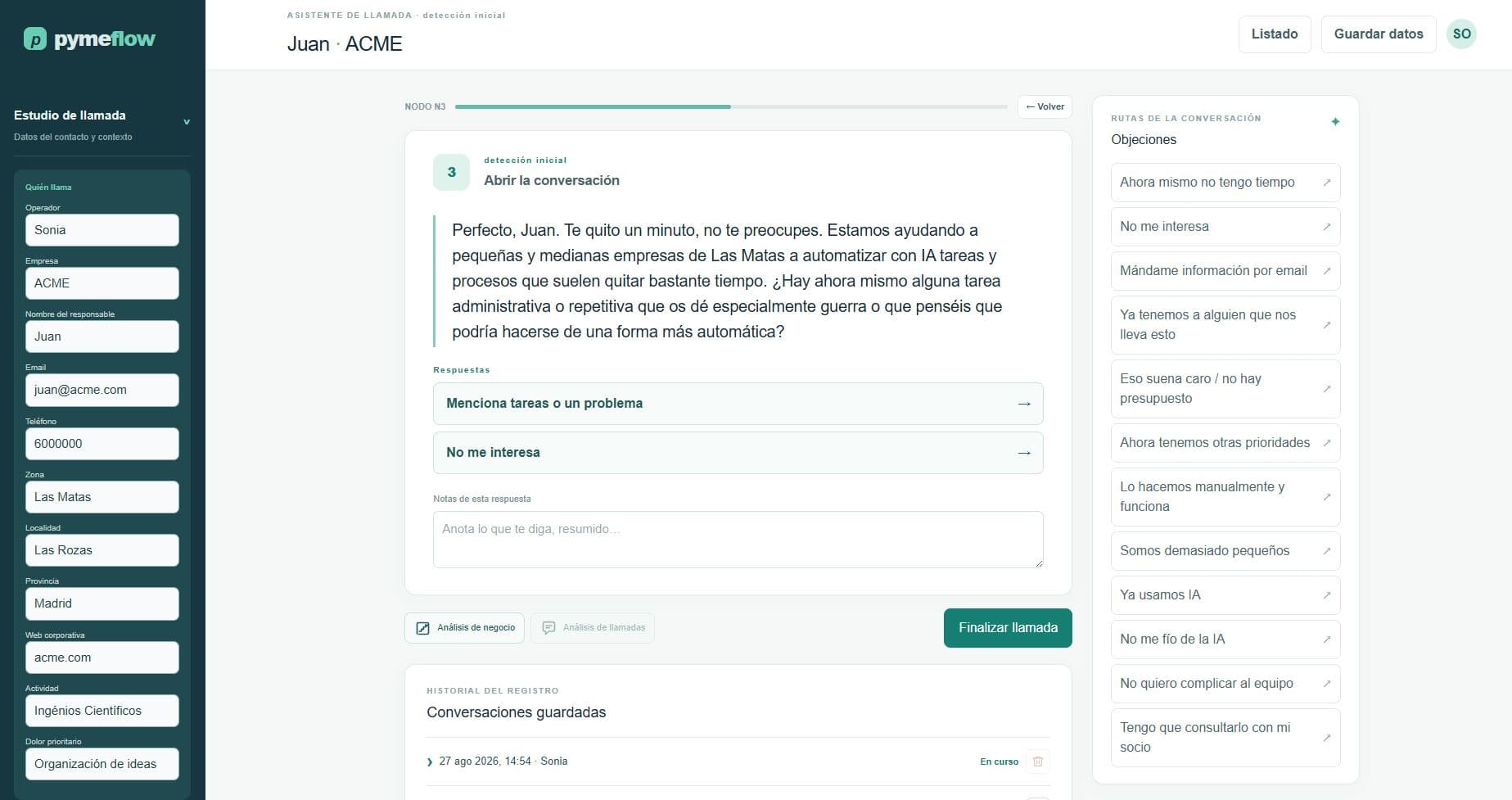
Task: Open the SO user avatar
Action: coord(1461,34)
